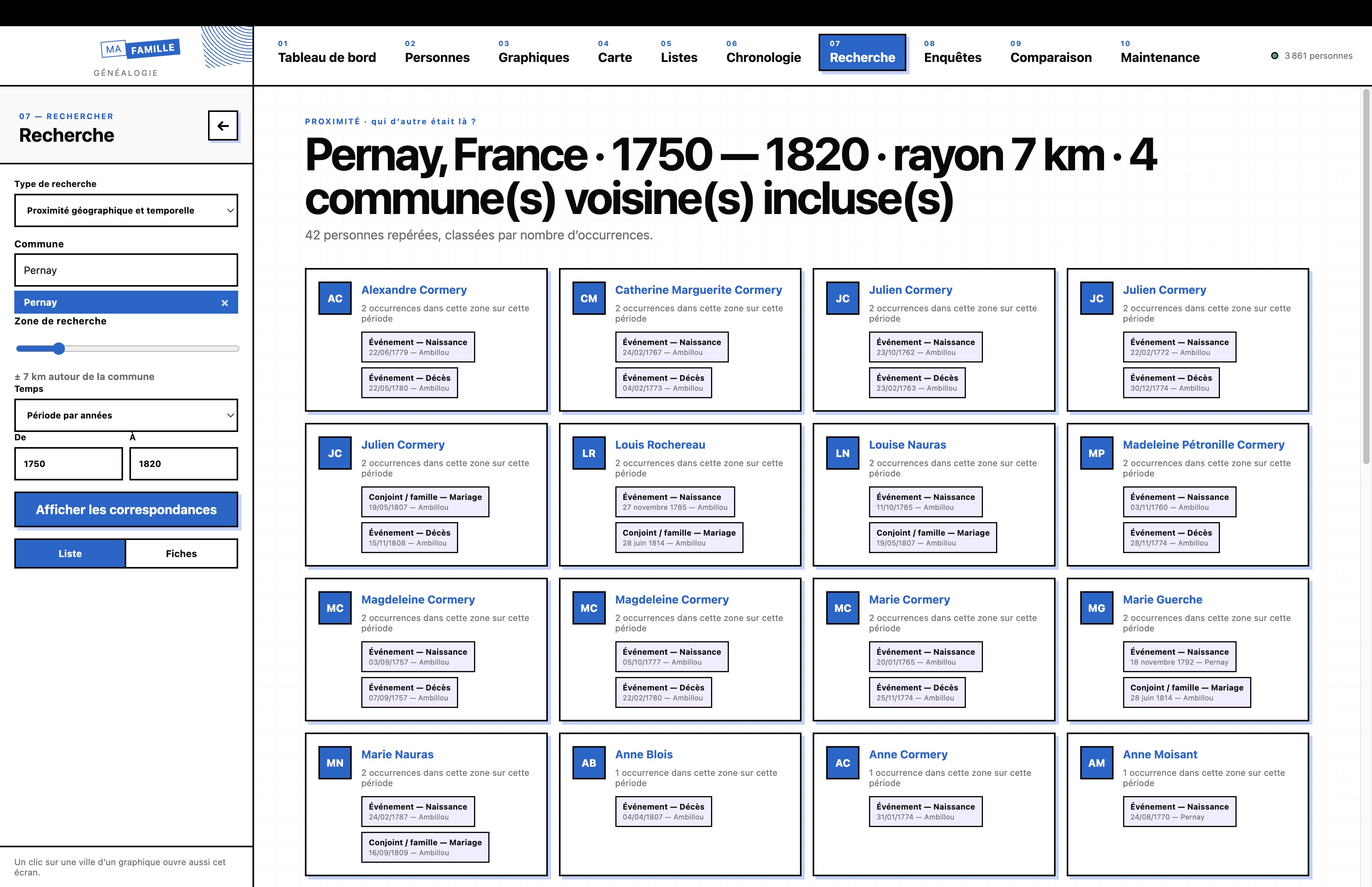Open Marie Guerche's profile link
The width and height of the screenshot is (1372, 887).
pyautogui.click(x=1162, y=600)
